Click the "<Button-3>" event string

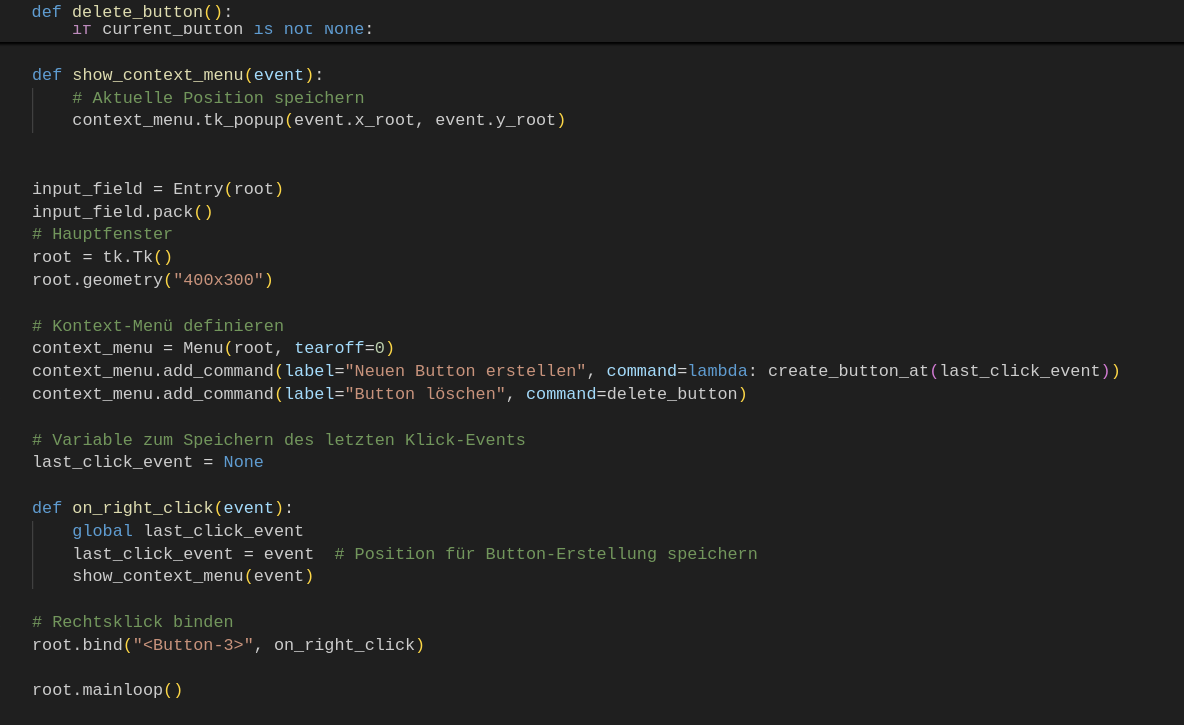point(192,645)
